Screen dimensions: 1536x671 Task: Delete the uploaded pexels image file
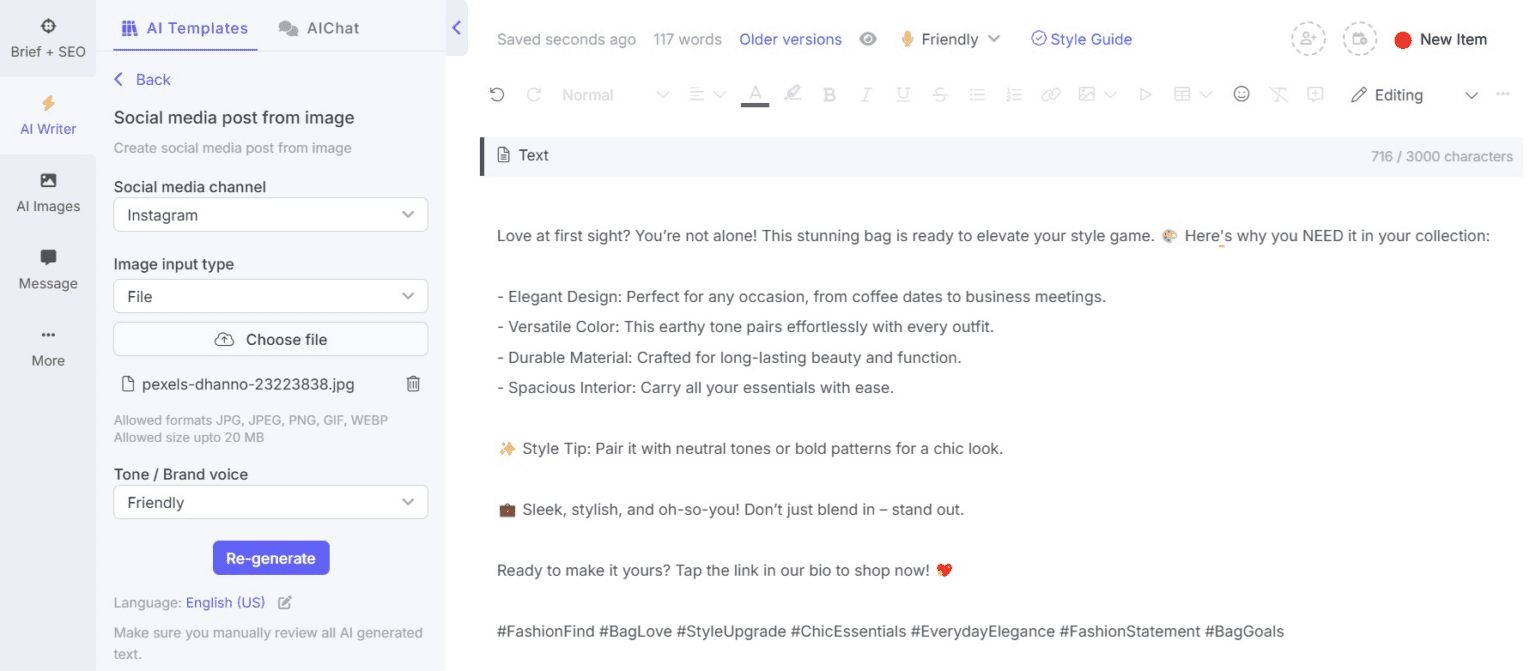coord(413,384)
